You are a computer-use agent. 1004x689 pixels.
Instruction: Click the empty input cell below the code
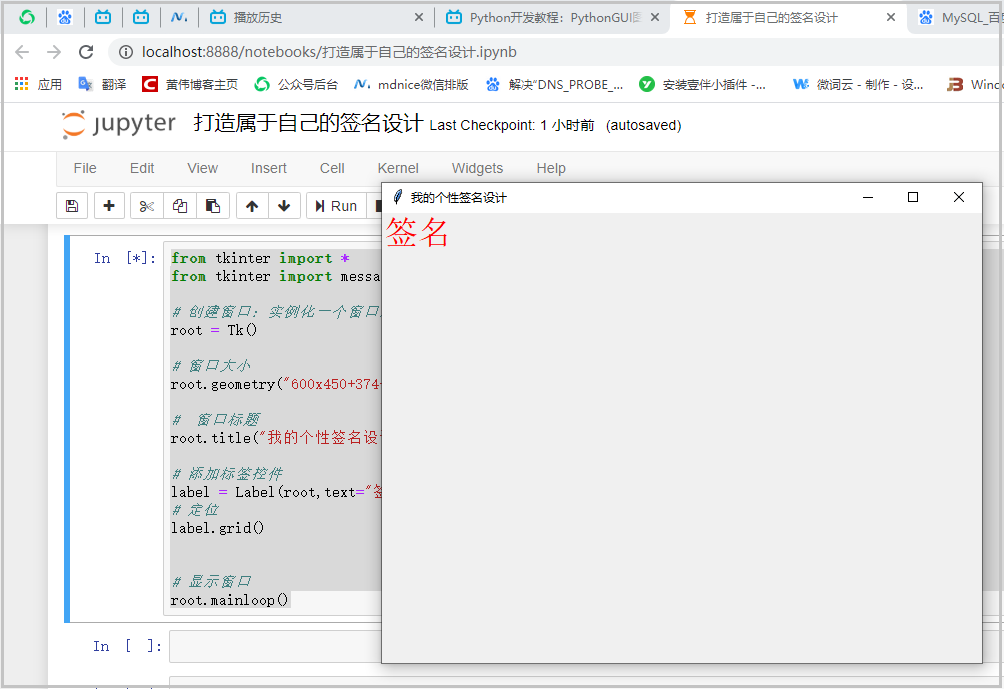[280, 646]
